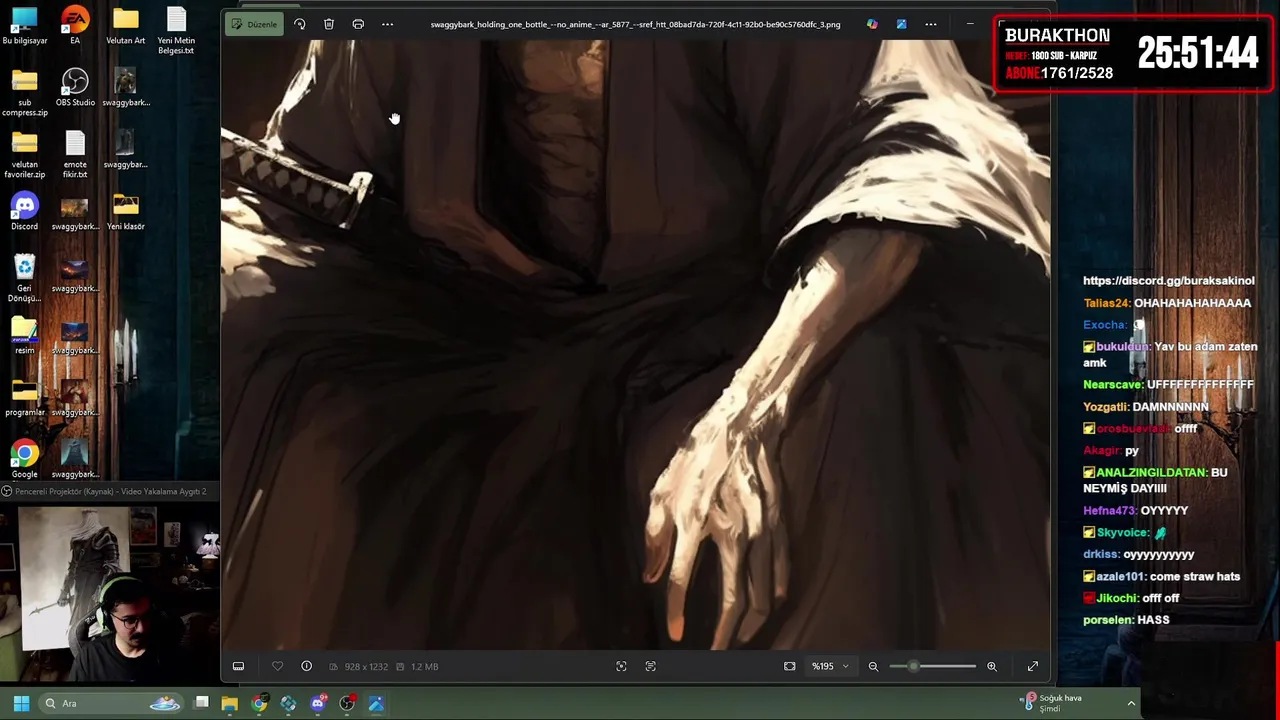Open the colorful Copilot/Designer icon in Photos title bar

[x=872, y=24]
